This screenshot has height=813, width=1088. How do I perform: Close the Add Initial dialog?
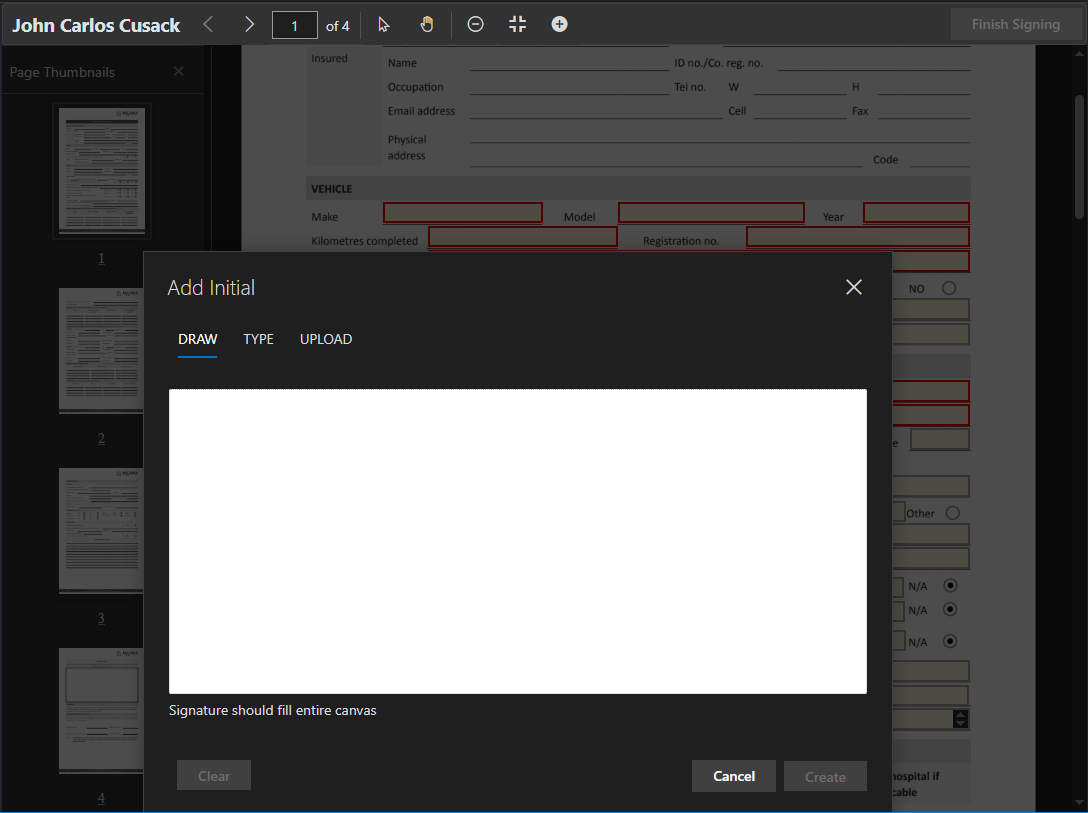click(x=854, y=287)
